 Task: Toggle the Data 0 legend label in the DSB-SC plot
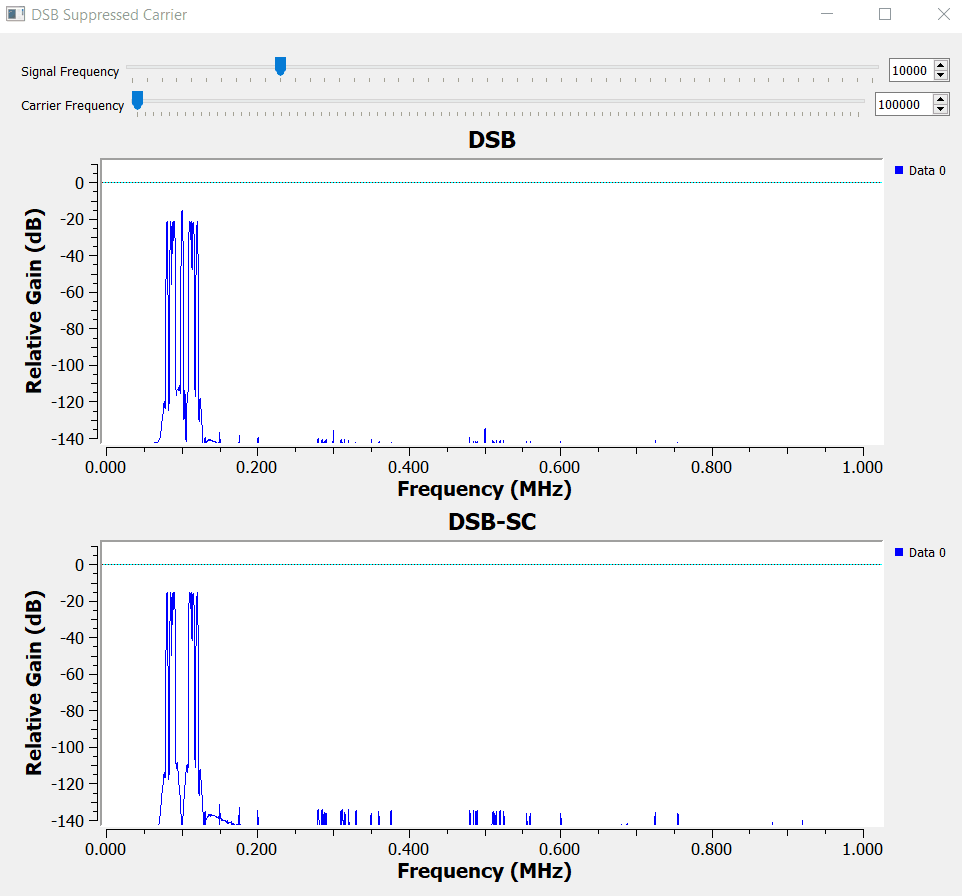point(927,553)
